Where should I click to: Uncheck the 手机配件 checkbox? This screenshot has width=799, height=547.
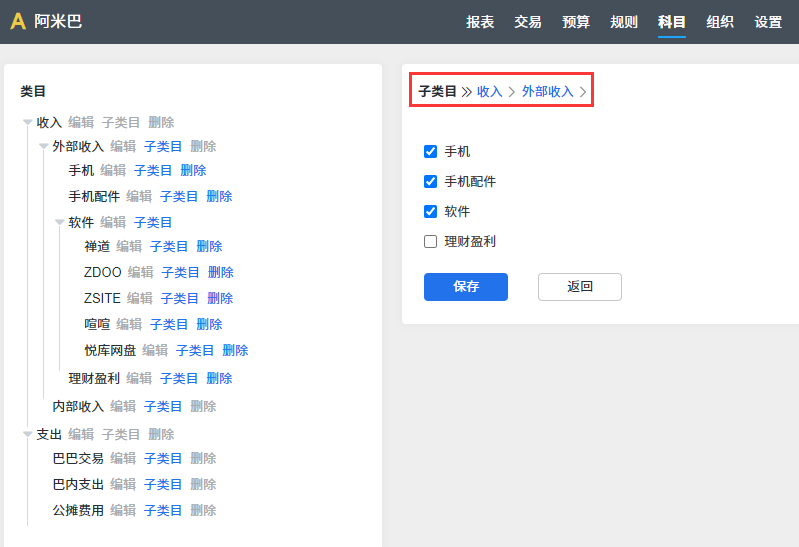tap(431, 181)
